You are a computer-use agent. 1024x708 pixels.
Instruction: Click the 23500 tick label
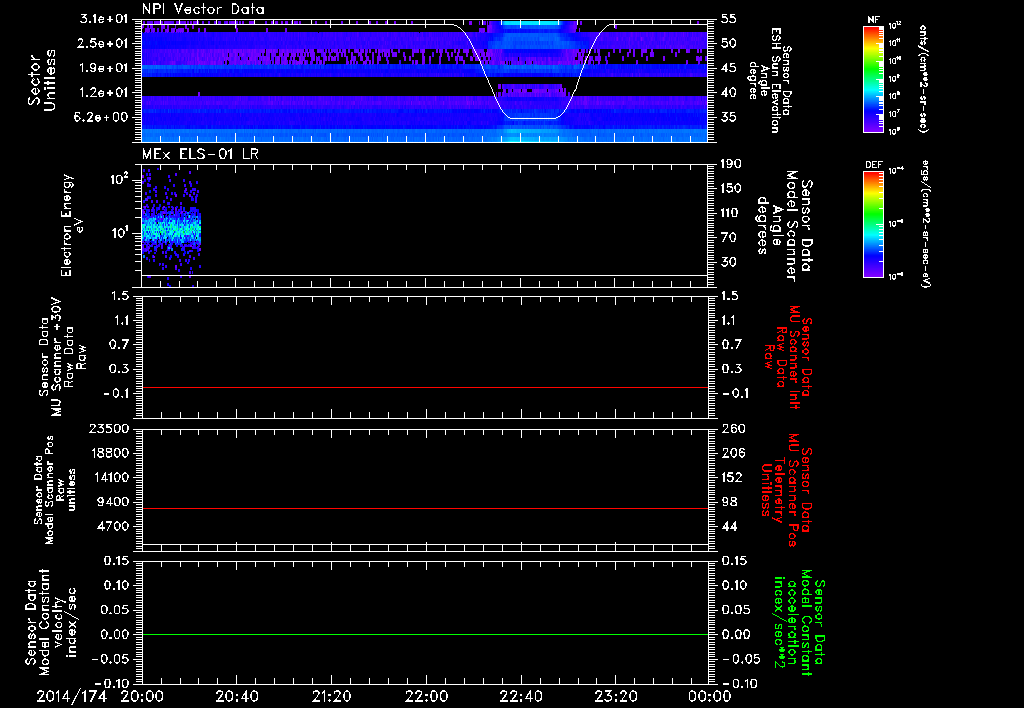[109, 428]
